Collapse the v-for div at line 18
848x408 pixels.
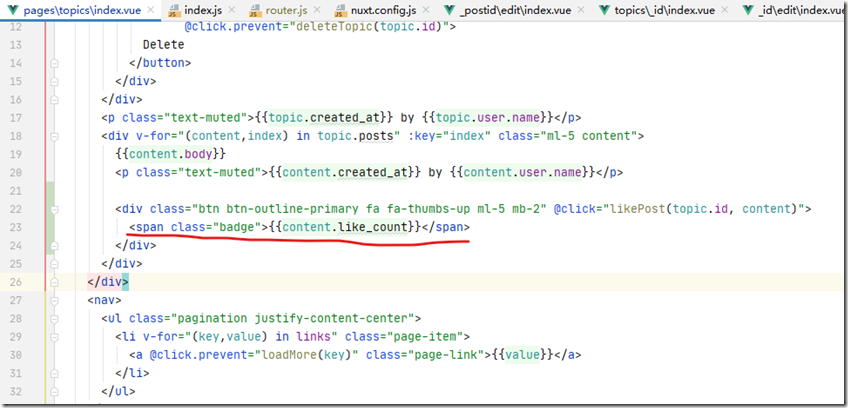[54, 136]
